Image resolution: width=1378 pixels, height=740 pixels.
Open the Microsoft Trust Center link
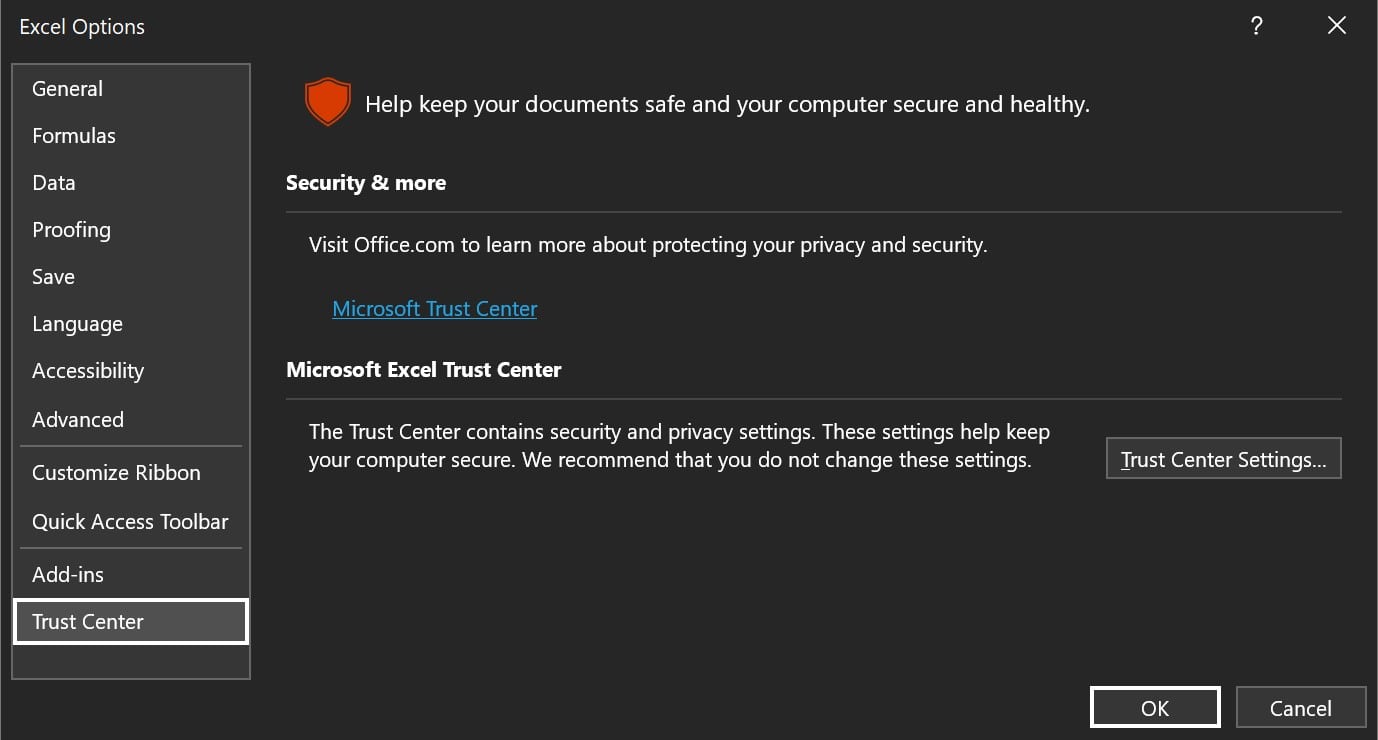click(435, 309)
